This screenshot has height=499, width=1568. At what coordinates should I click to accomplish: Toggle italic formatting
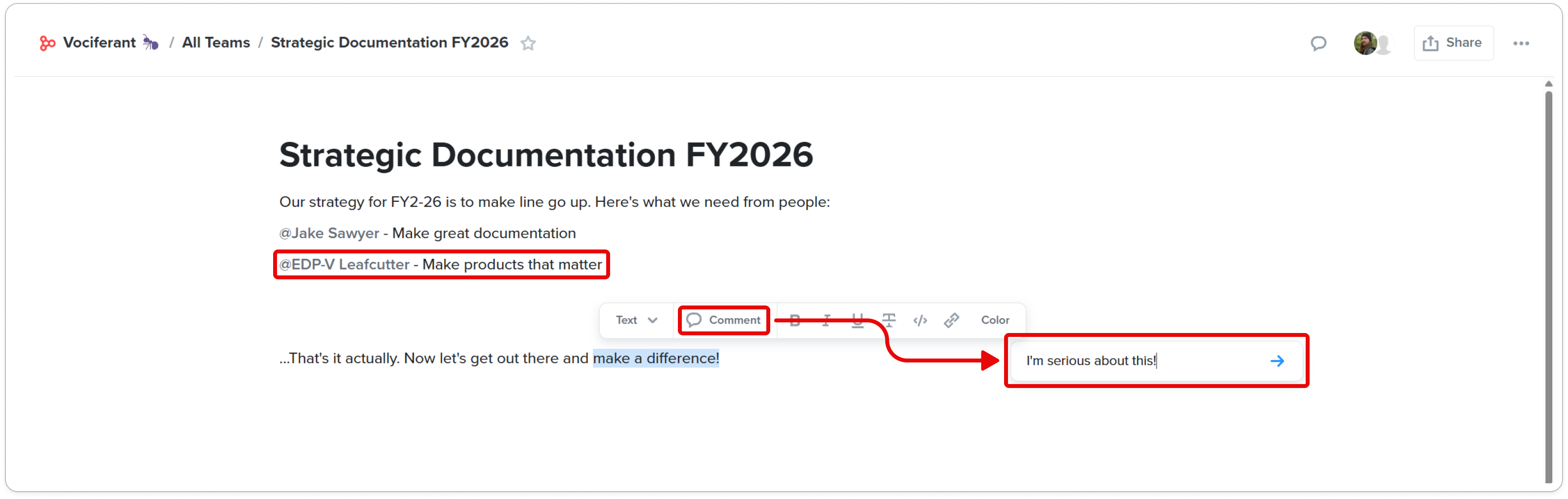[826, 320]
